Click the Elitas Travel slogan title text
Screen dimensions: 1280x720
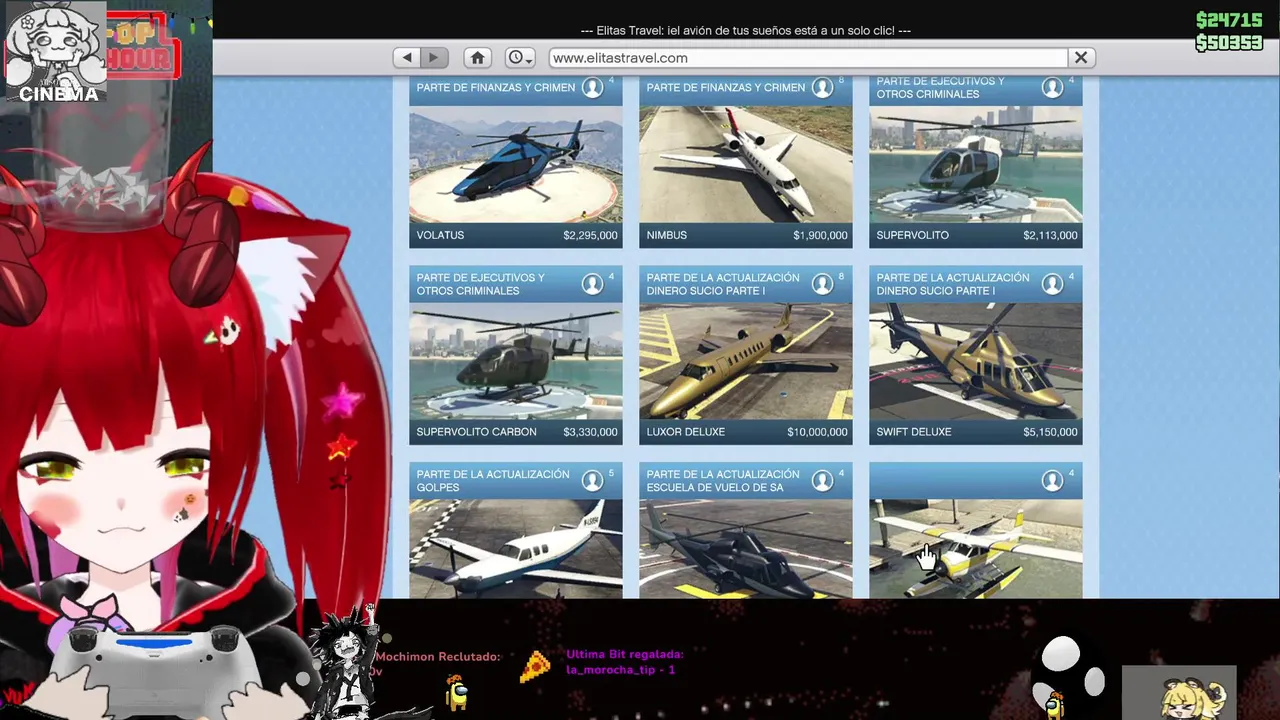746,31
